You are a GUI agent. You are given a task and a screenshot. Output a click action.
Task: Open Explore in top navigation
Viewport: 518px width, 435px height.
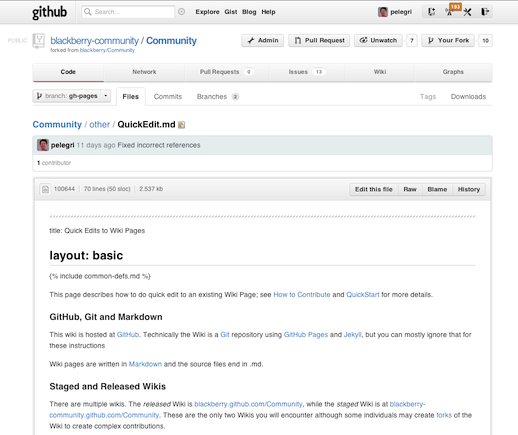(x=207, y=12)
